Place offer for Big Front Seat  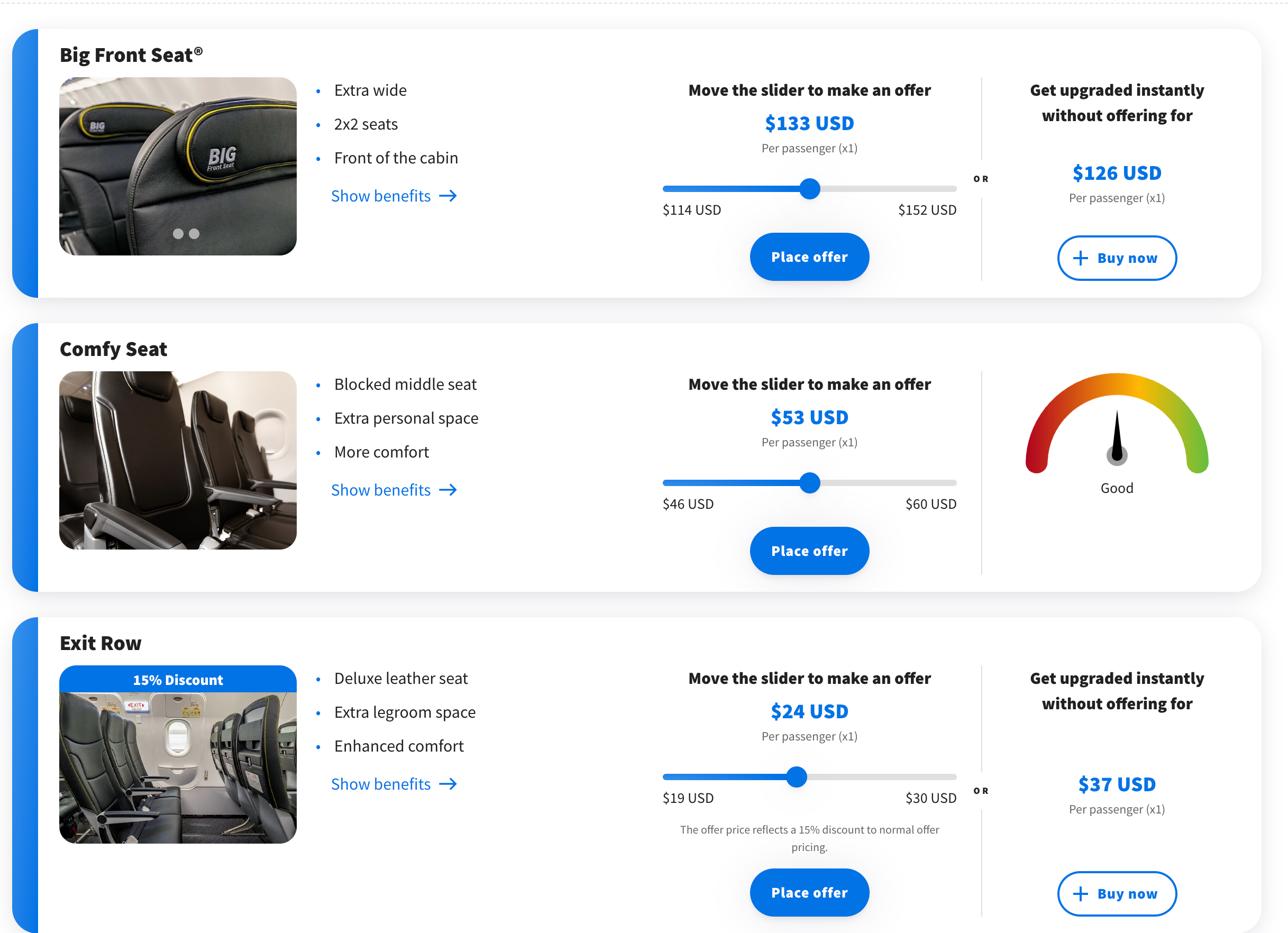click(x=809, y=257)
